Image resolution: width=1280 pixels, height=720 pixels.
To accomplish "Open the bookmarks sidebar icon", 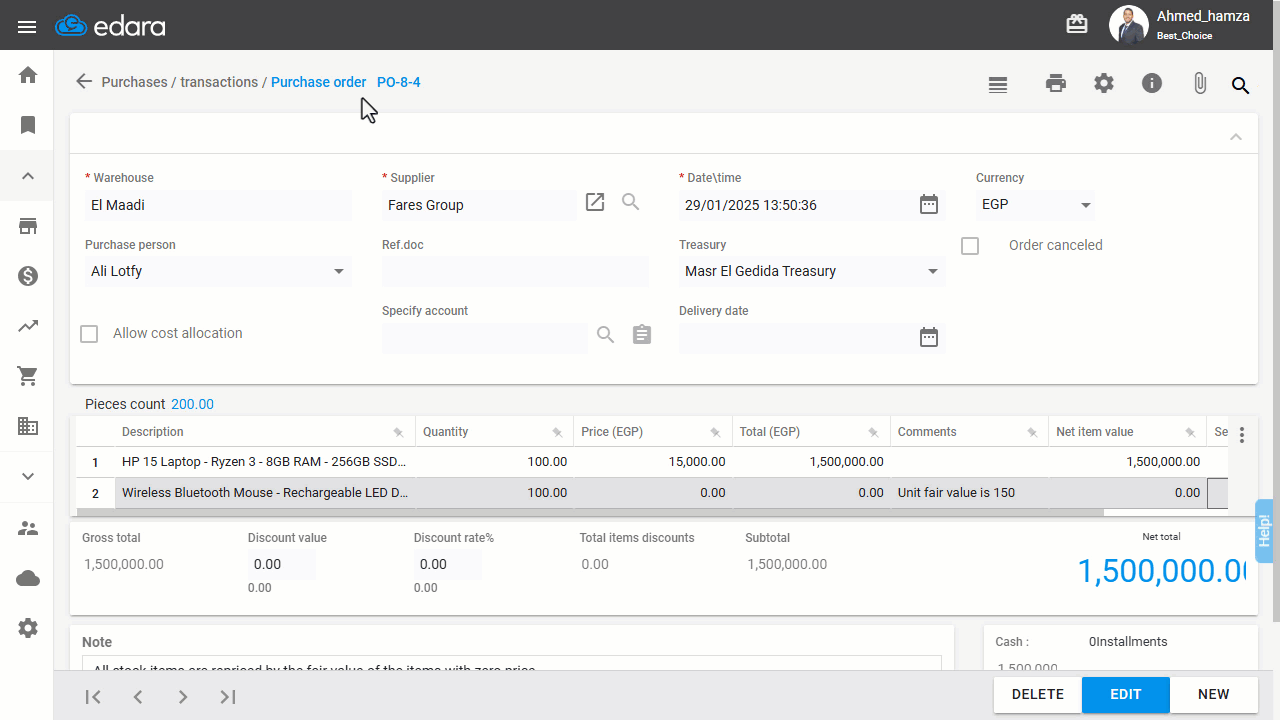I will click(28, 125).
